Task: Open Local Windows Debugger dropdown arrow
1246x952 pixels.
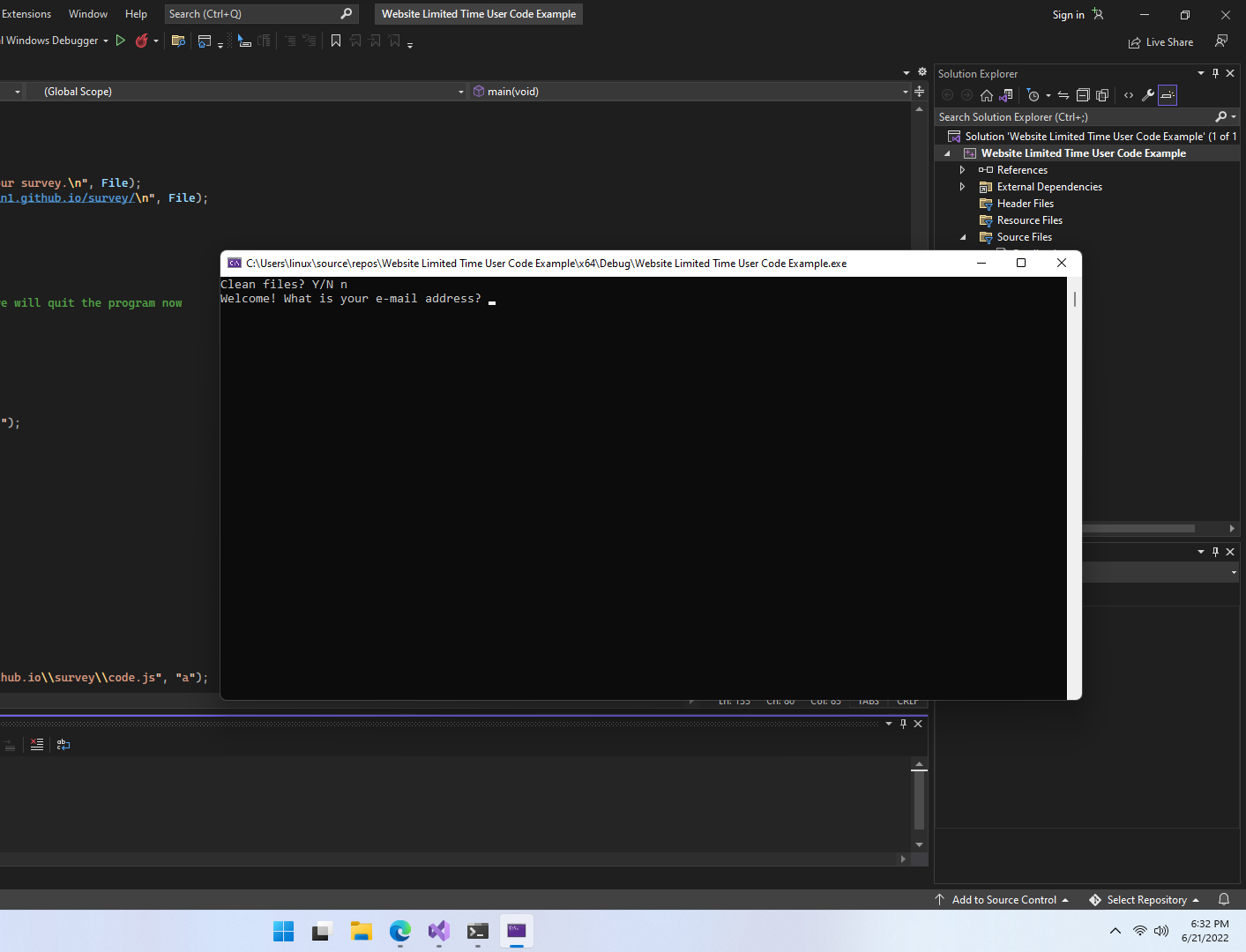Action: 106,41
